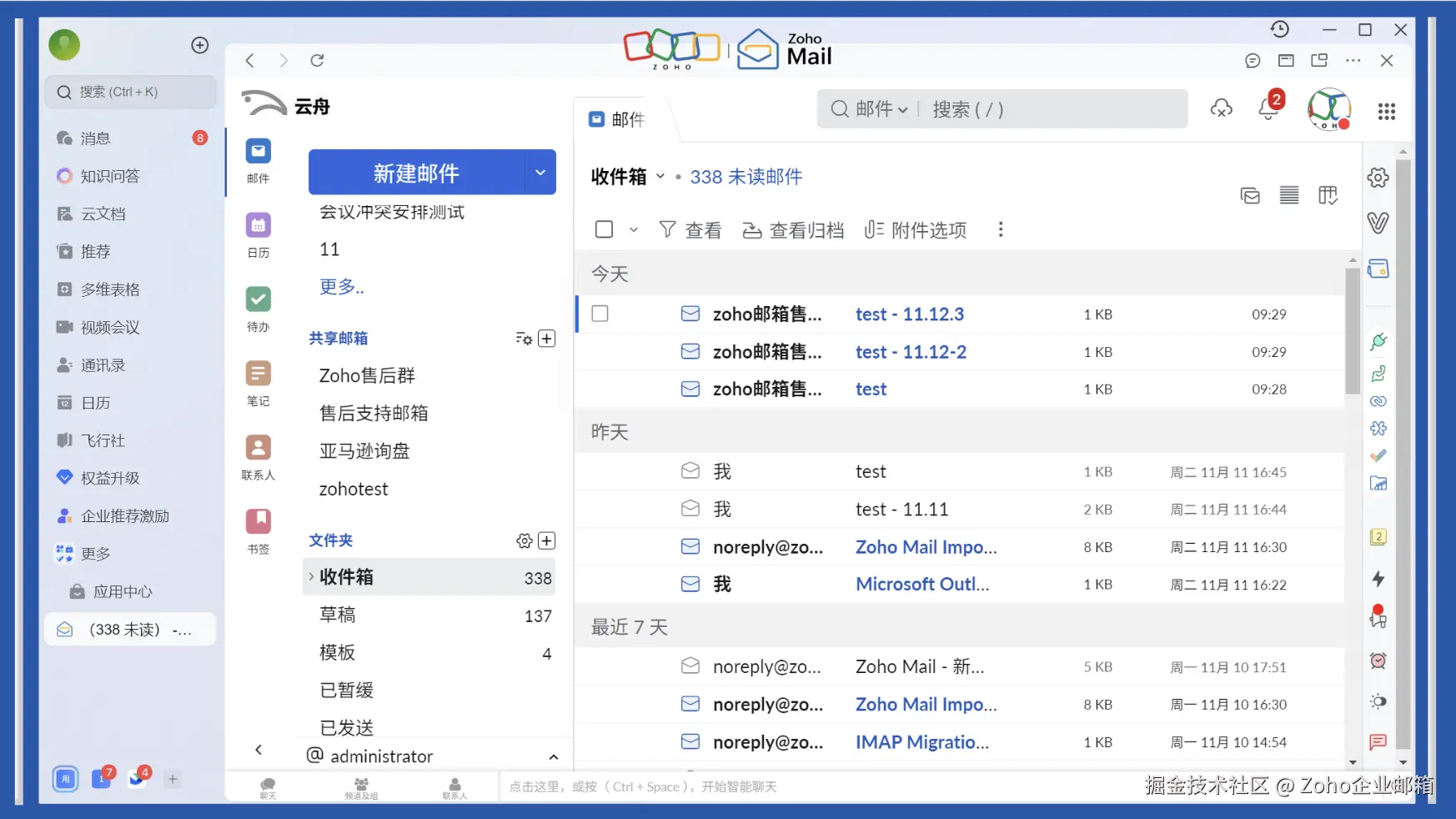
Task: Expand the new mail dropdown arrow
Action: [540, 173]
